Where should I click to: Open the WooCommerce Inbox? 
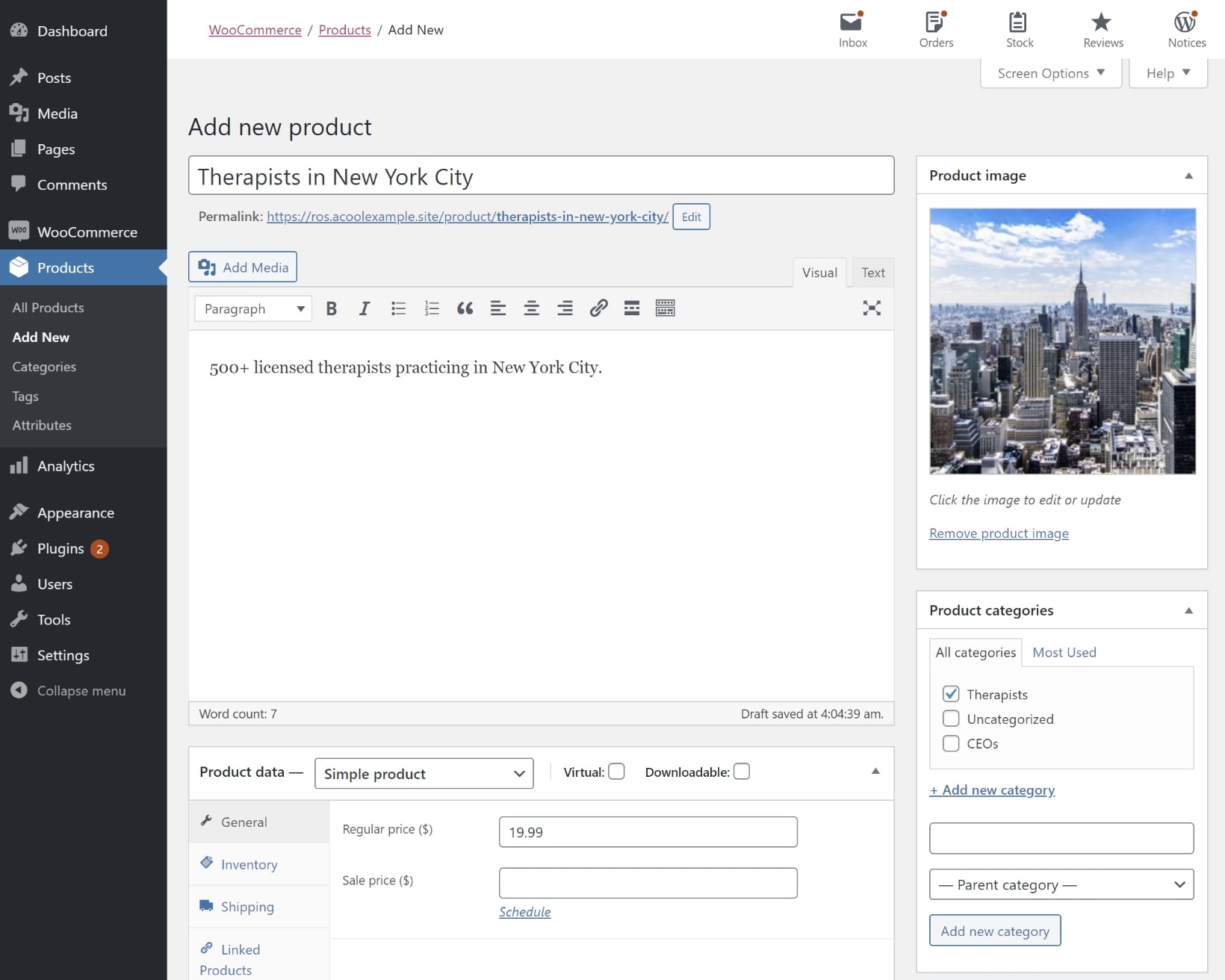click(852, 30)
